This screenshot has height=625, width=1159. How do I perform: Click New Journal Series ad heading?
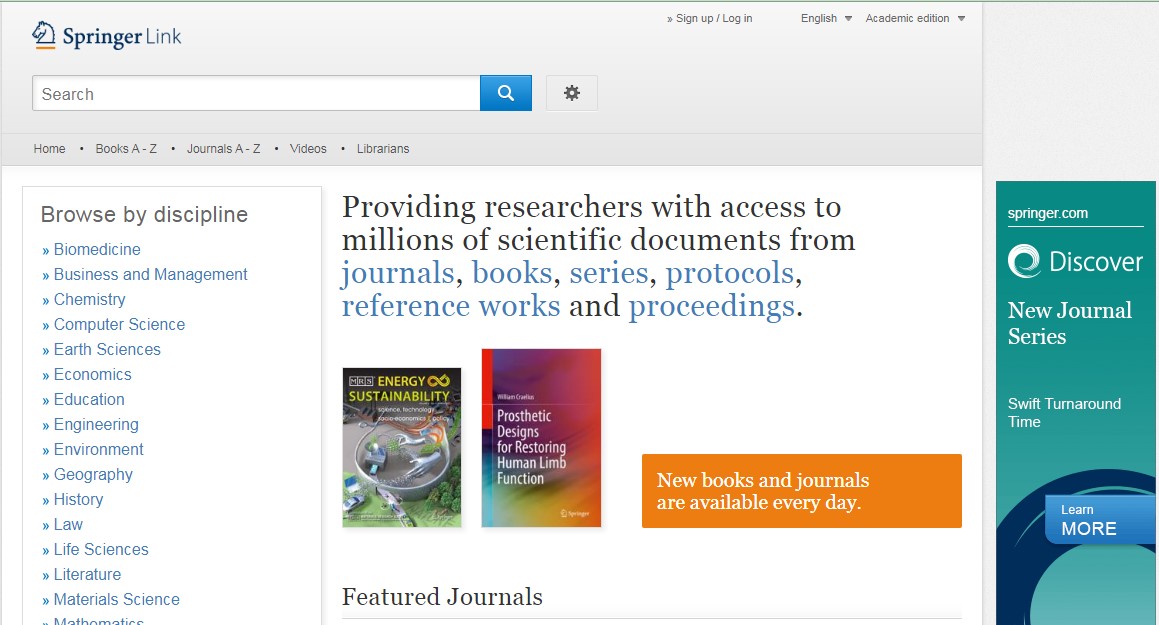coord(1070,324)
